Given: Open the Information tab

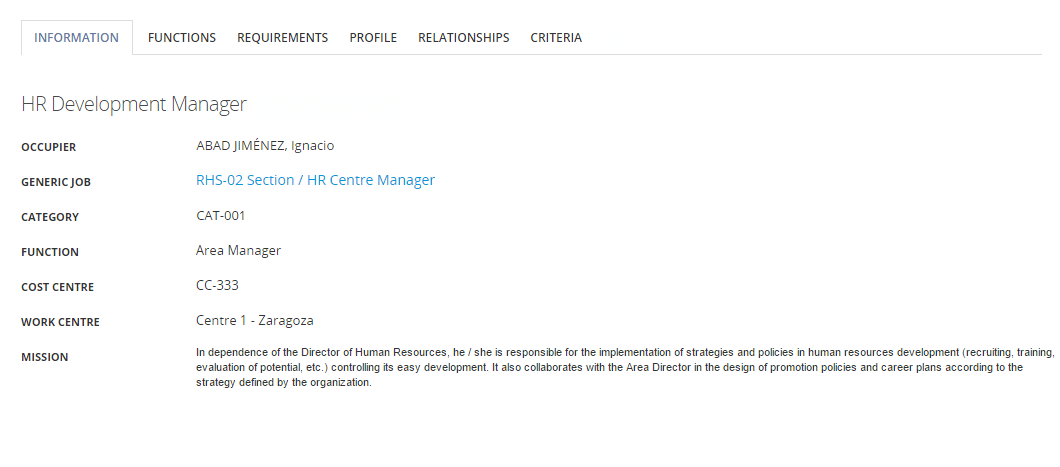Looking at the screenshot, I should click(77, 38).
